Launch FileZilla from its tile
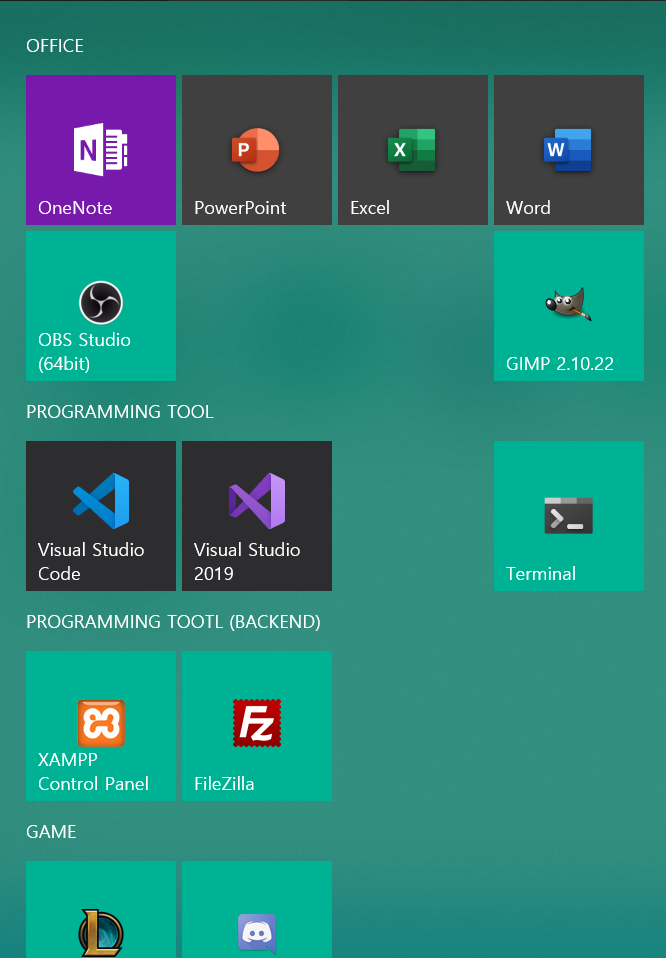The height and width of the screenshot is (958, 666). tap(257, 726)
